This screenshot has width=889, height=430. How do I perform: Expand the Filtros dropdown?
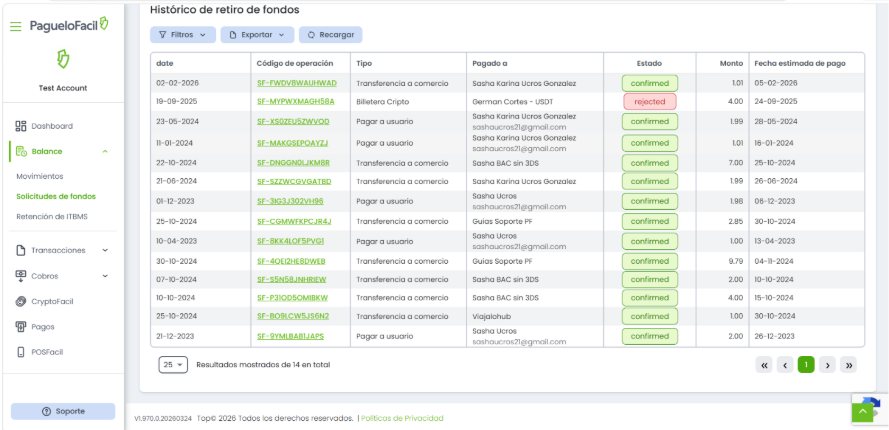coord(182,35)
